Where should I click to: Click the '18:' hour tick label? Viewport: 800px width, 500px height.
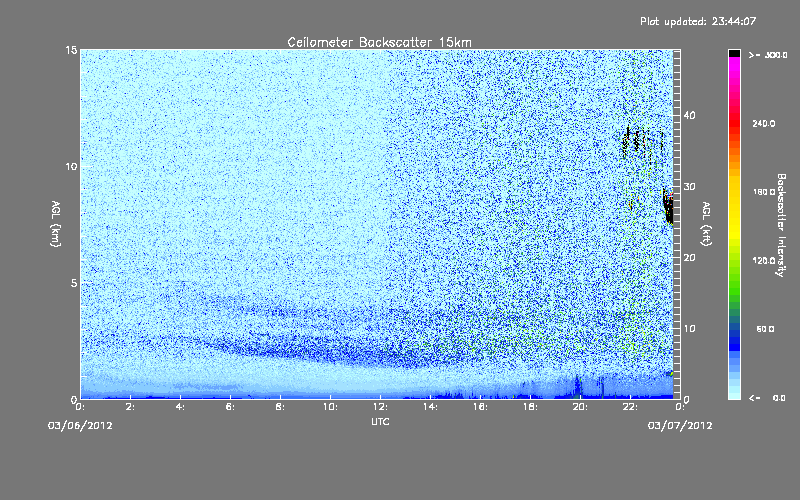(x=530, y=407)
